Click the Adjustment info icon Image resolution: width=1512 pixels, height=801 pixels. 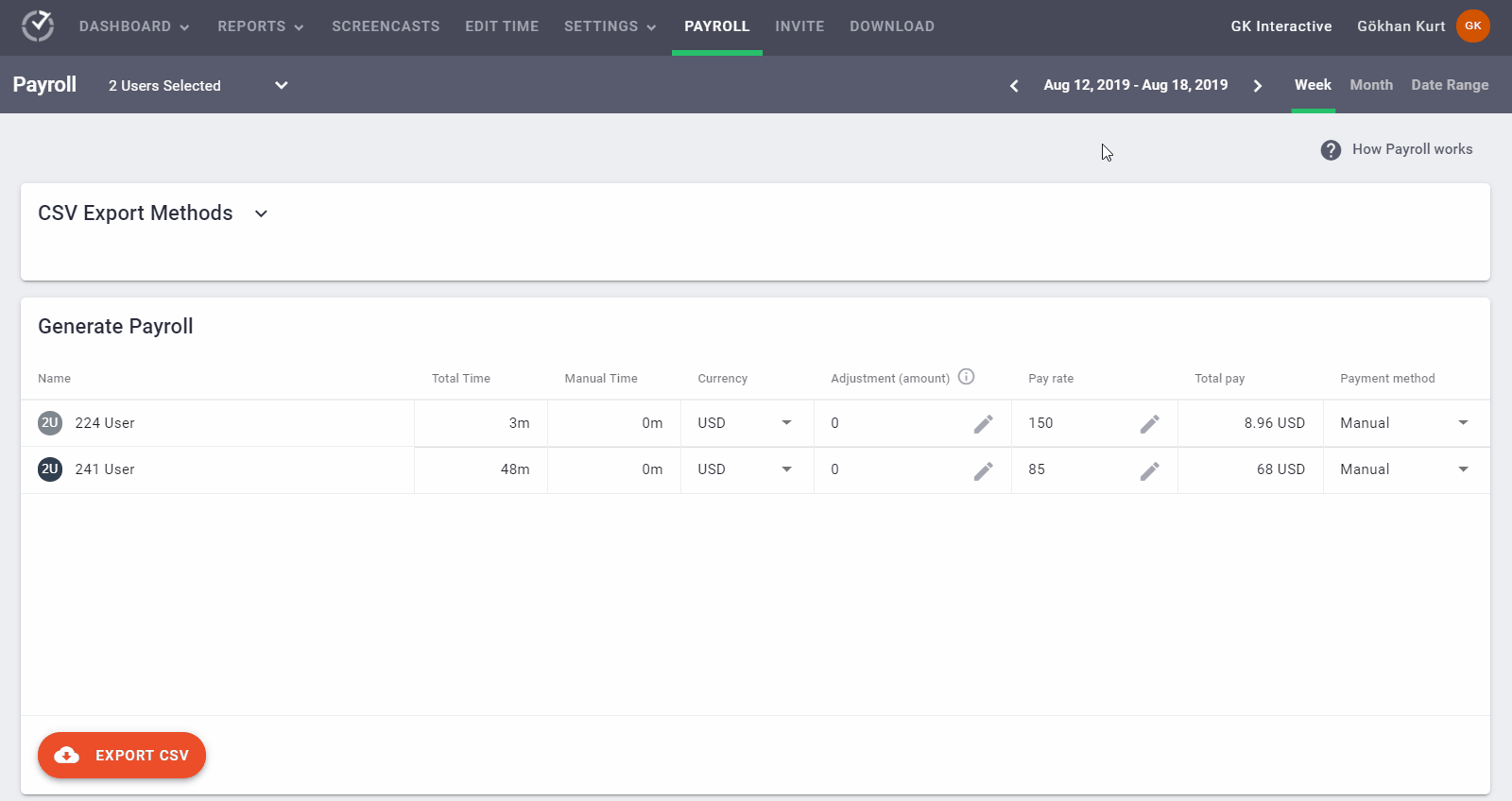(966, 377)
